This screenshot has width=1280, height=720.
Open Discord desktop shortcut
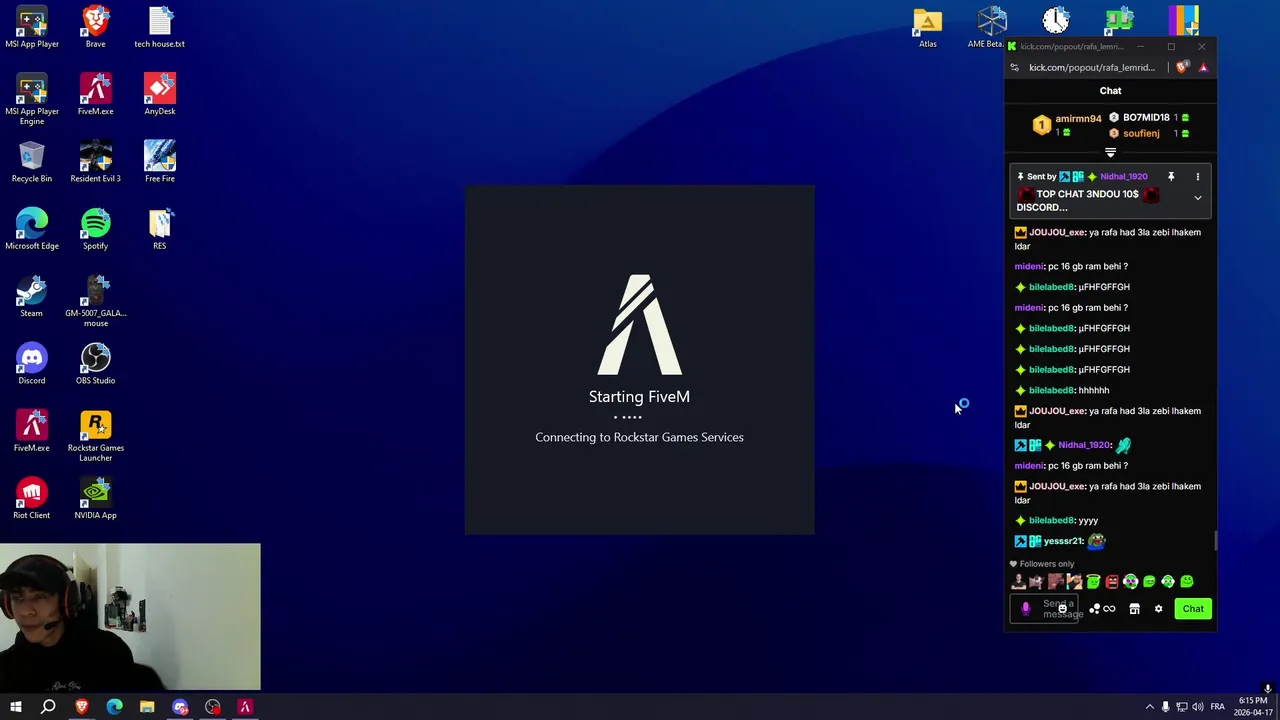[x=32, y=363]
